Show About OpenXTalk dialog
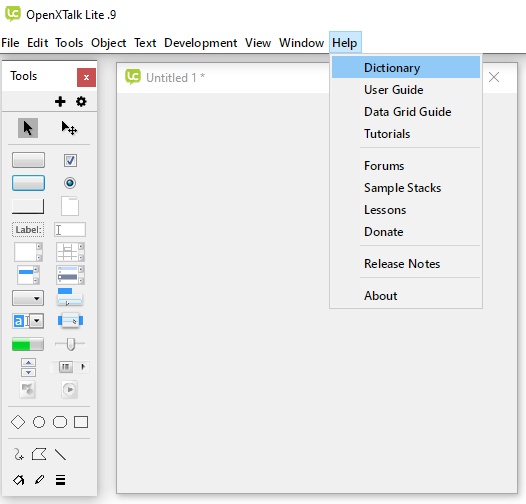Viewport: 526px width, 504px height. [406, 296]
